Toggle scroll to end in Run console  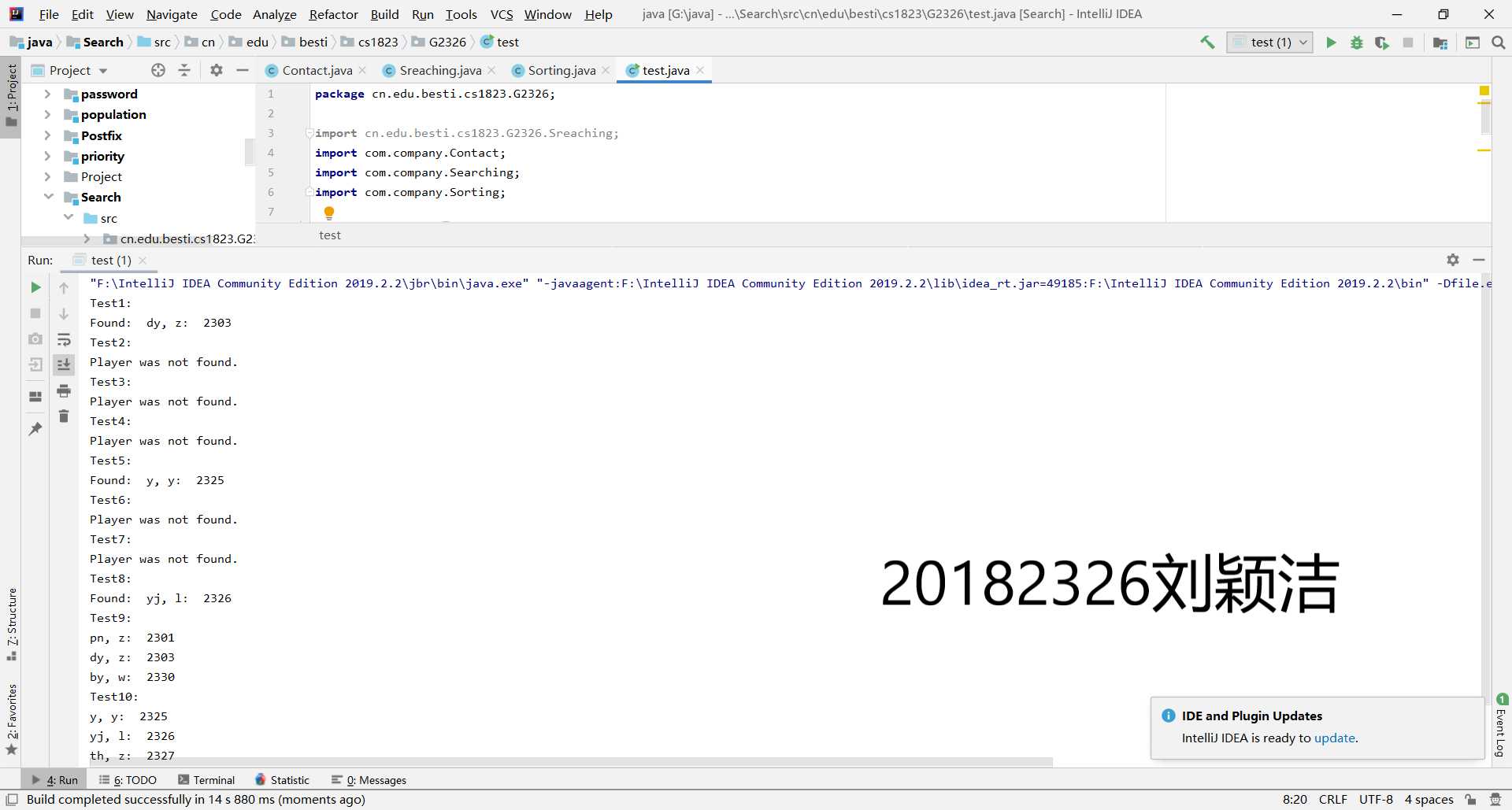coord(64,364)
